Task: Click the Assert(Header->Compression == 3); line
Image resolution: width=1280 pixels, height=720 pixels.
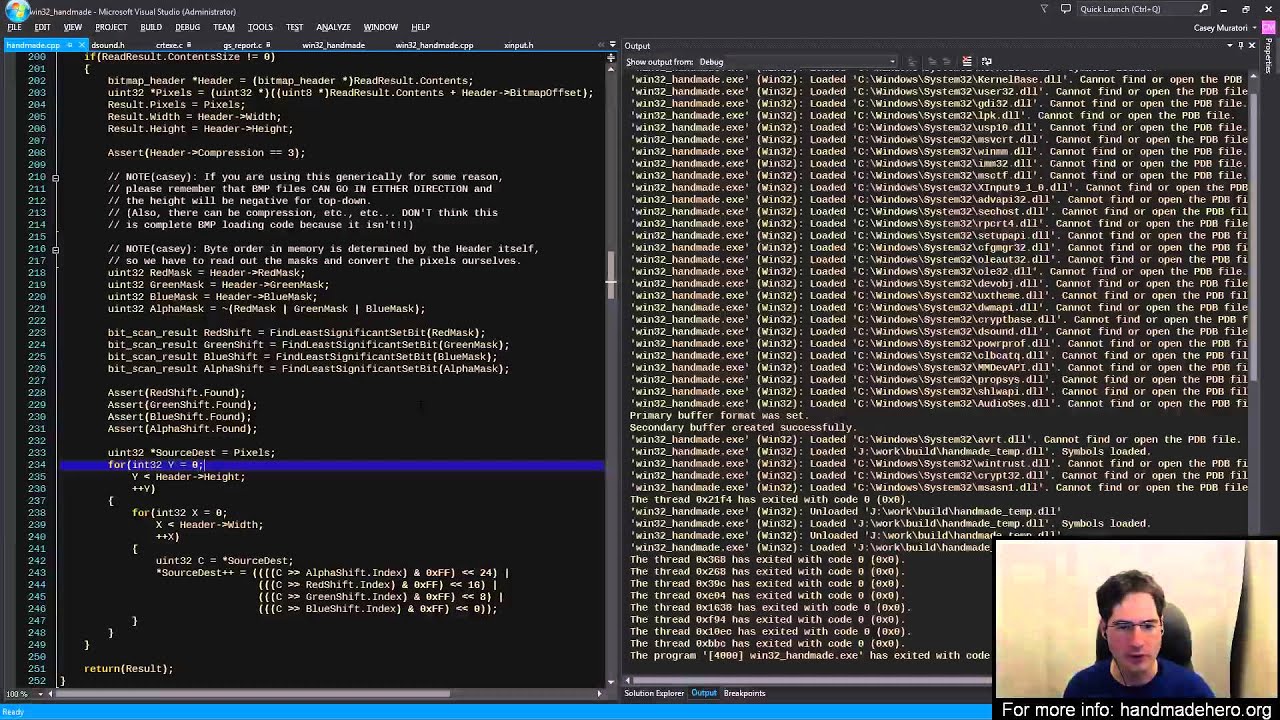Action: (x=206, y=153)
